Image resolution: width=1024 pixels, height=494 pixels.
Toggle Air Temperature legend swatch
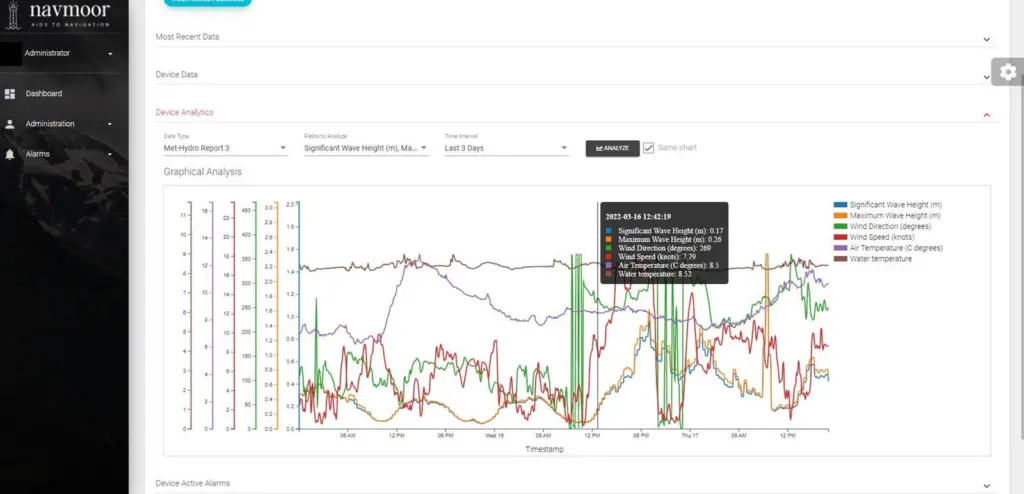(x=840, y=248)
